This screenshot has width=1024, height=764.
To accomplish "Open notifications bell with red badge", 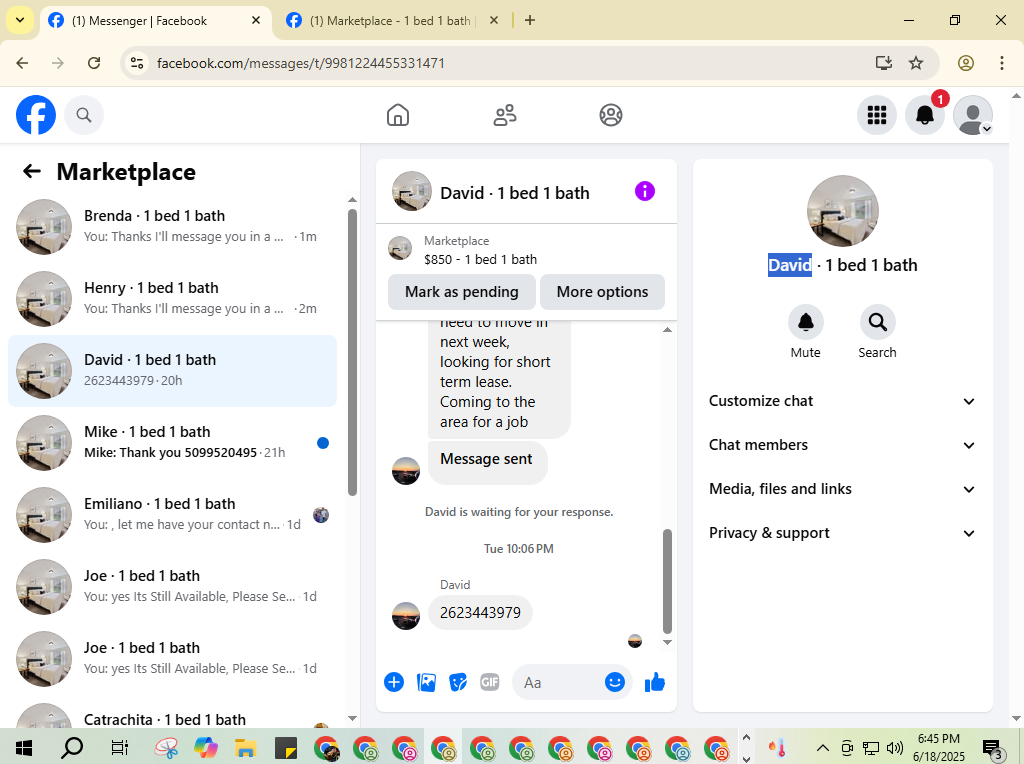I will pos(925,115).
